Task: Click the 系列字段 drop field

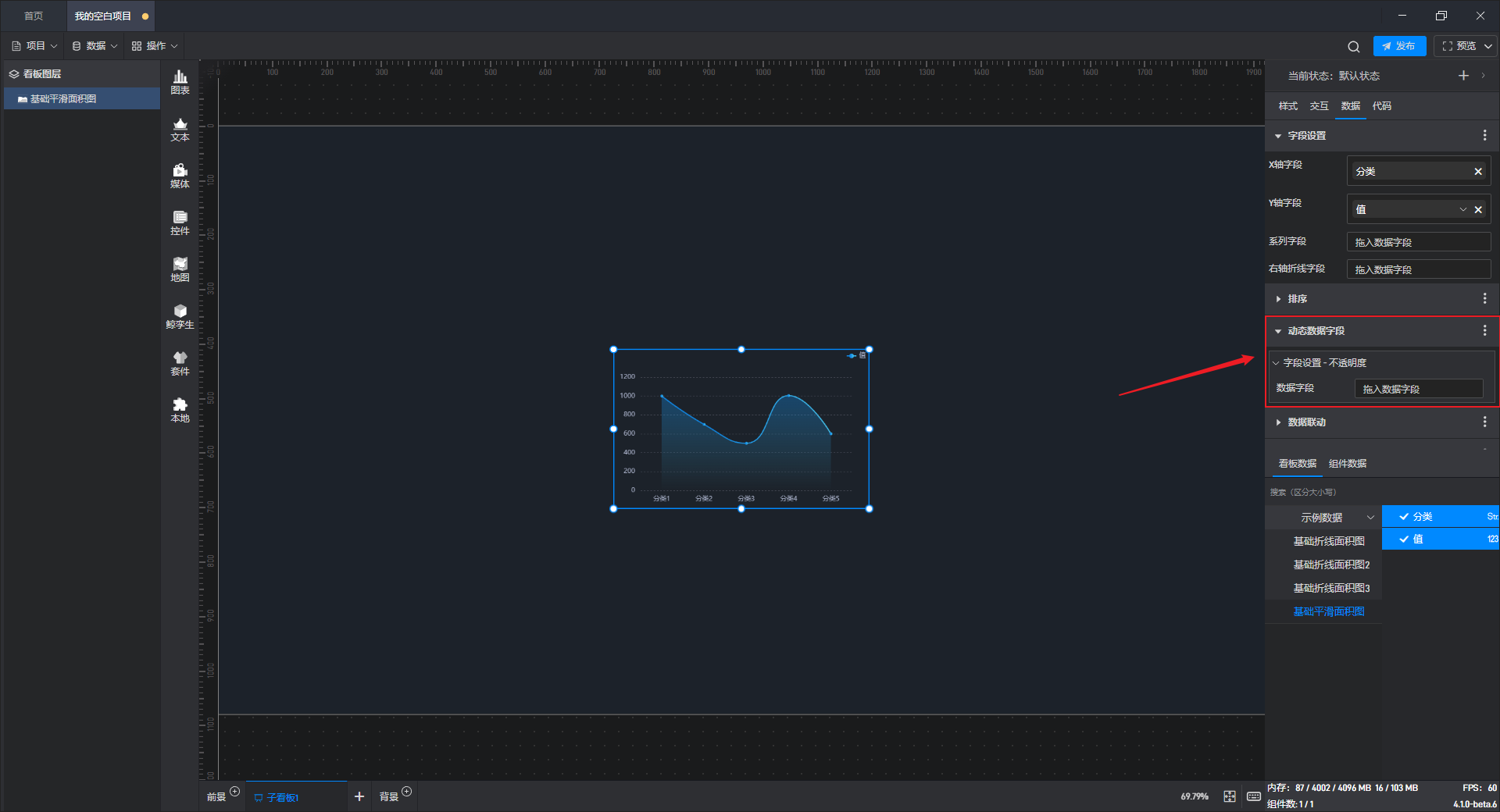Action: [x=1419, y=243]
